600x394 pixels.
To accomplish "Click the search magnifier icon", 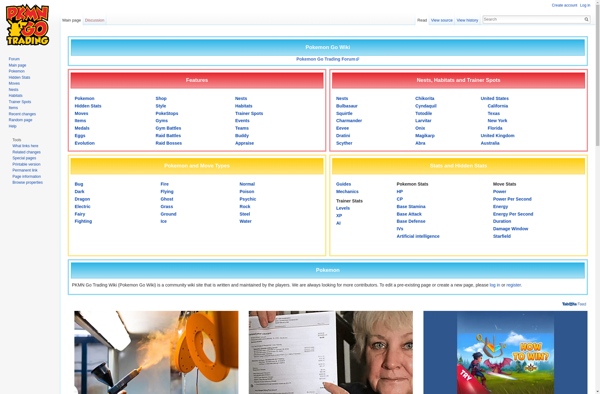I will [x=586, y=19].
